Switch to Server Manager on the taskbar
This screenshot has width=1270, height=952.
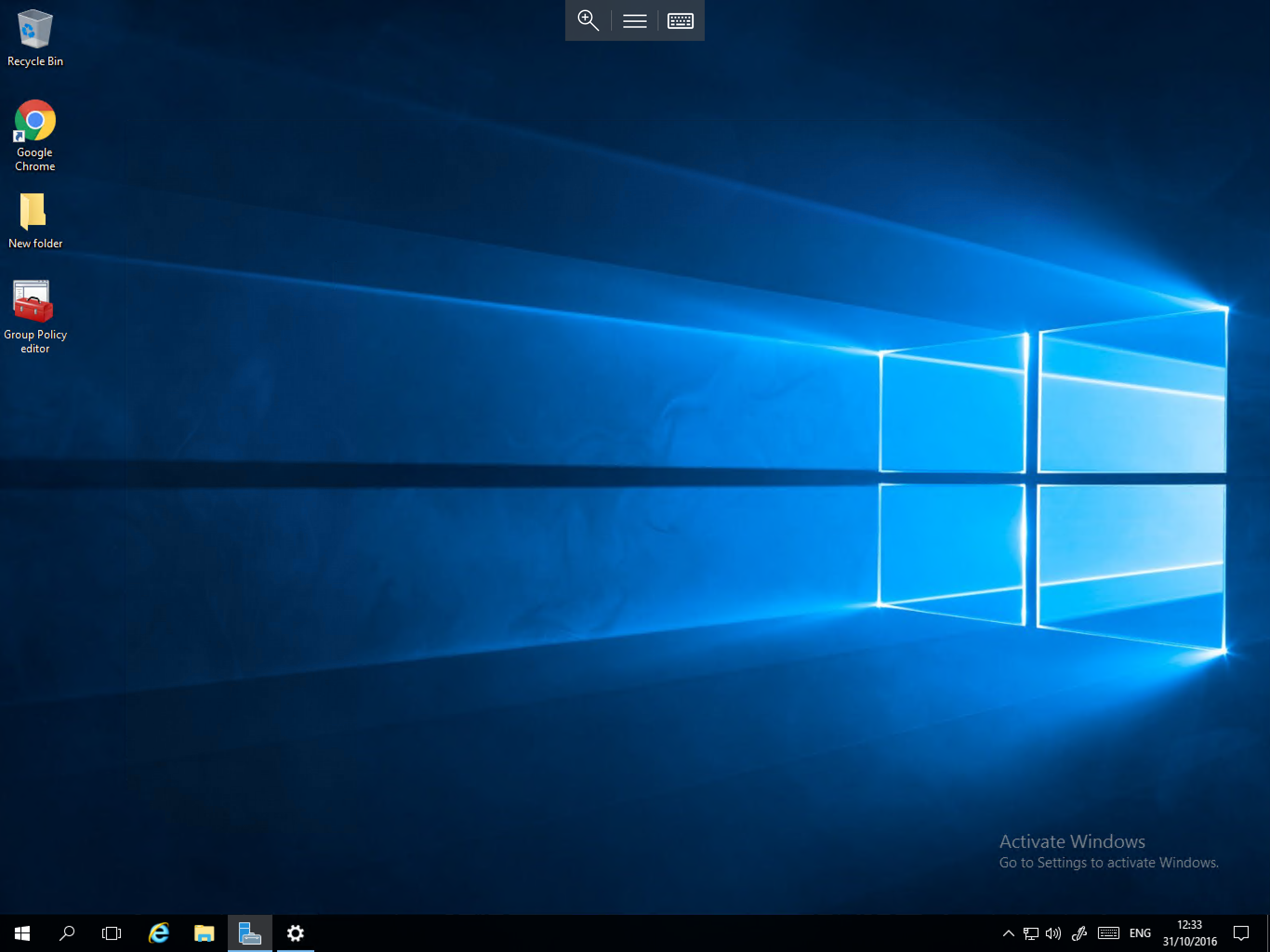tap(250, 933)
